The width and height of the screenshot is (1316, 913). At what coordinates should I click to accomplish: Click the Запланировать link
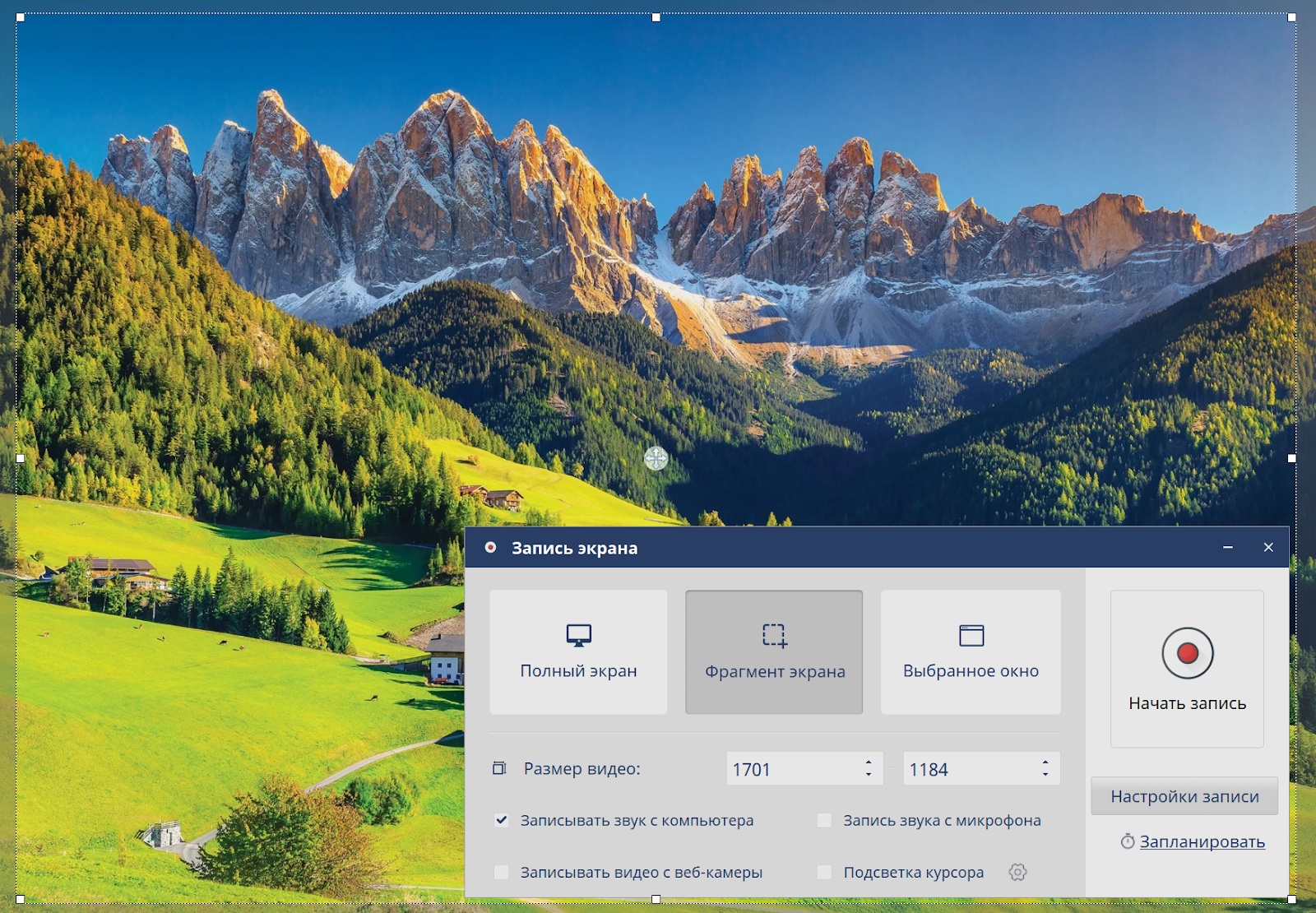[1202, 841]
